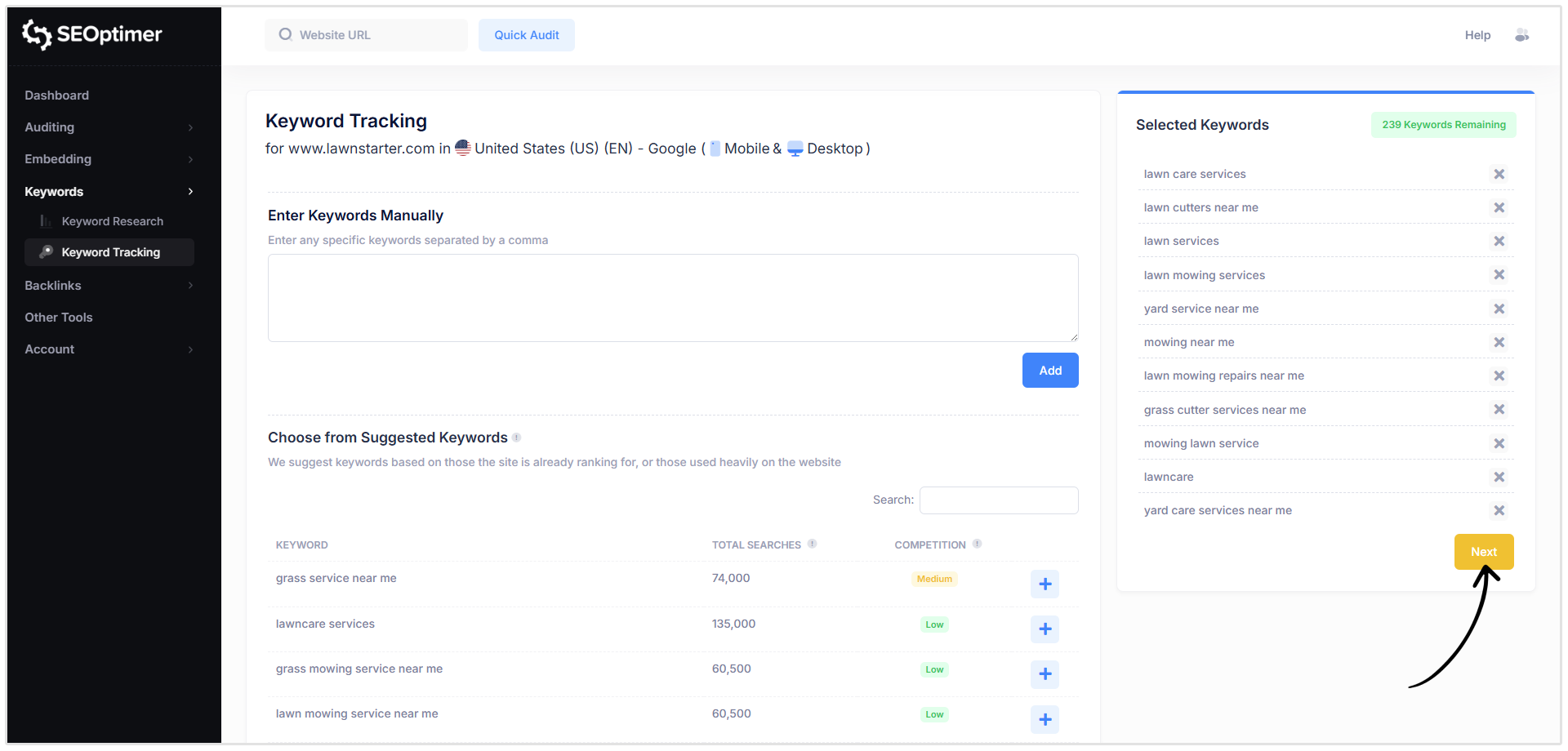Click the Quick Audit button
Viewport: 1568px width, 751px height.
526,35
